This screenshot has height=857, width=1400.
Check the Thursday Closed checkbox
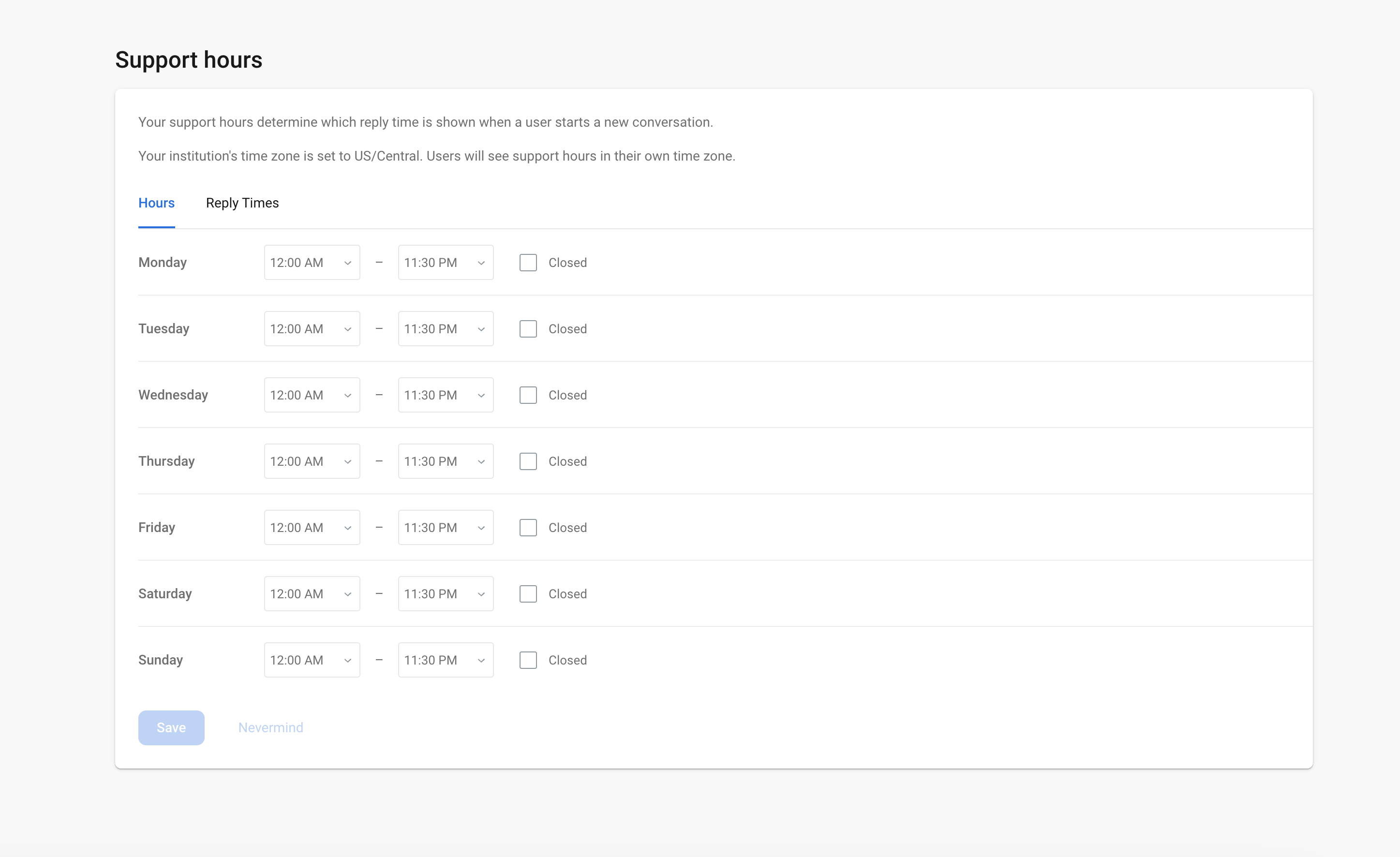528,461
